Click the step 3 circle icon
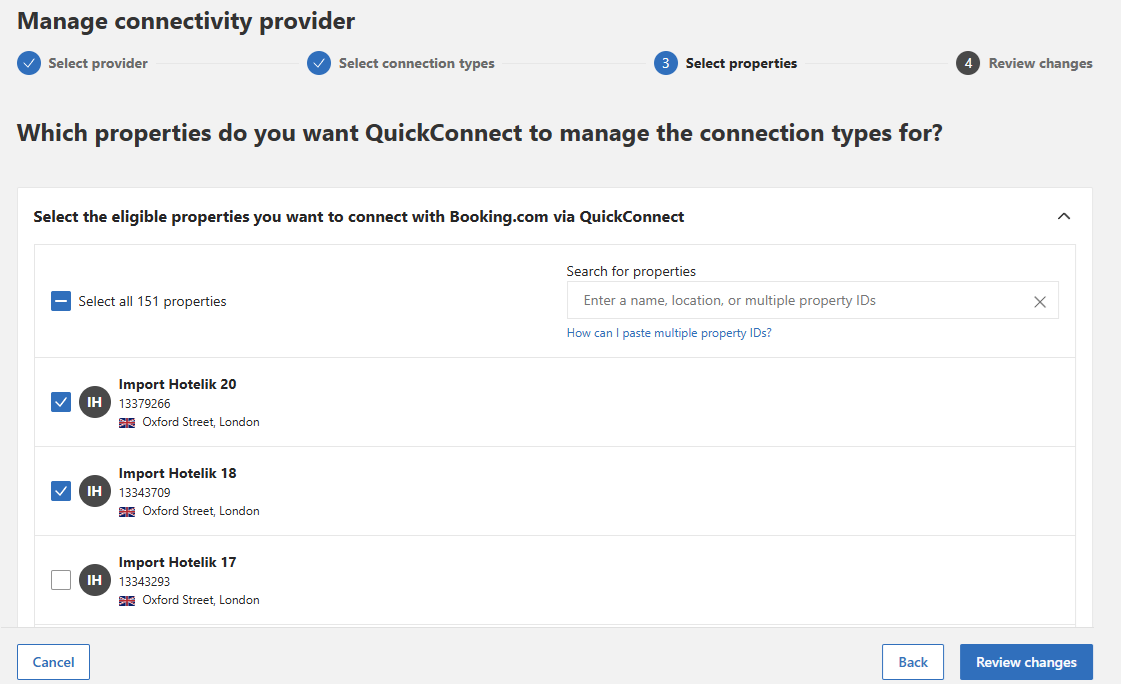 pyautogui.click(x=666, y=63)
